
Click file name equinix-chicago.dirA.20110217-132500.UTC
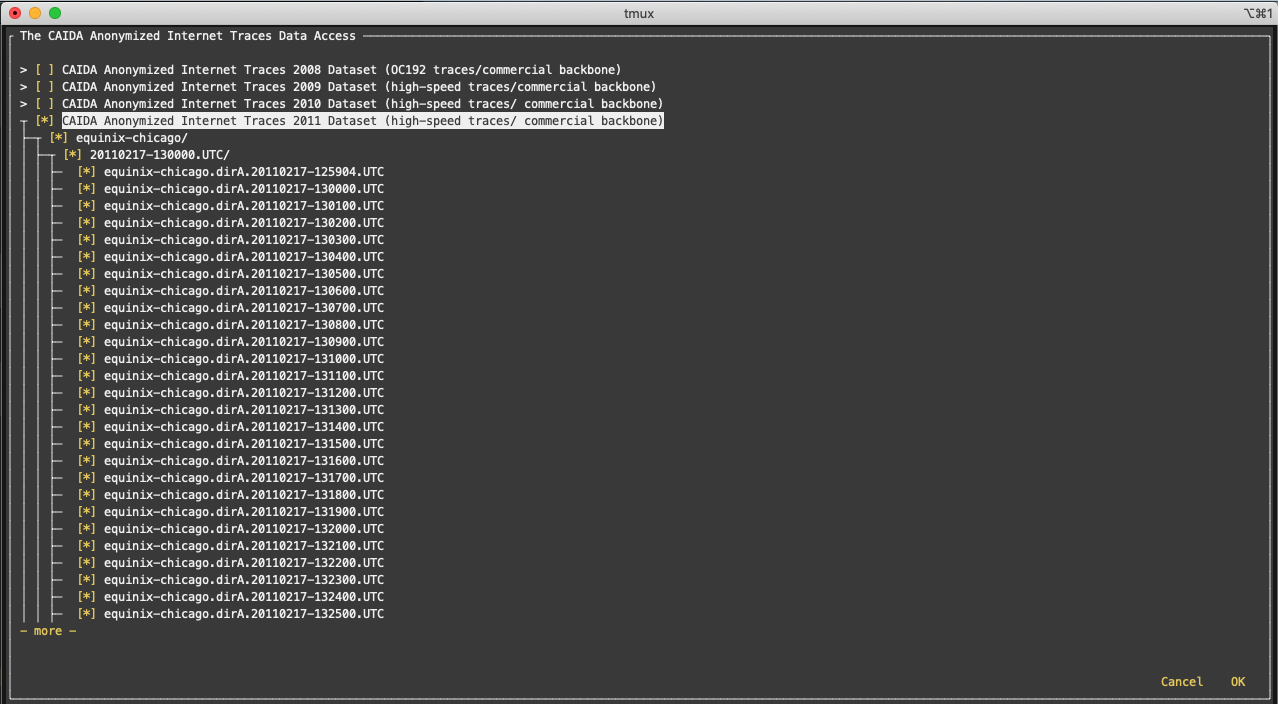tap(244, 614)
